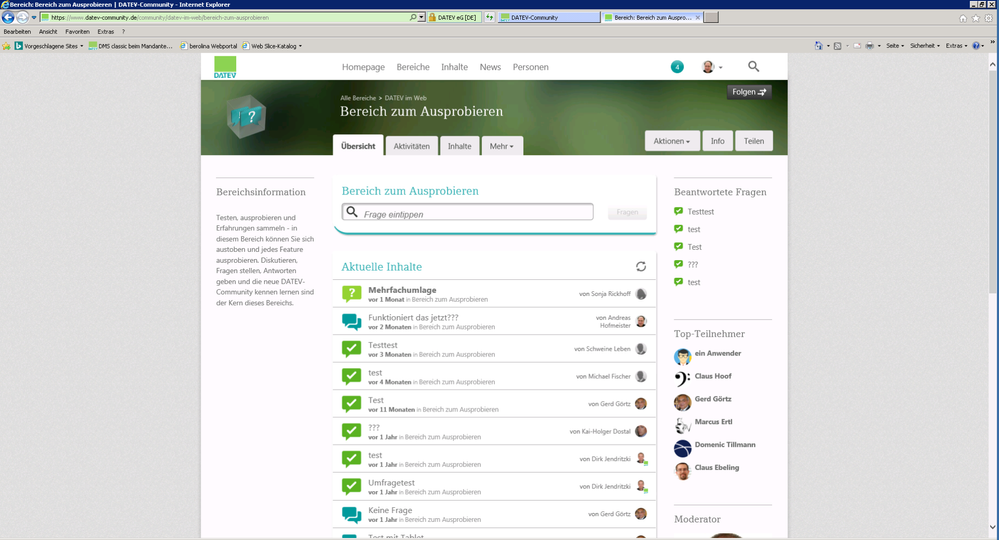Screen dimensions: 999x540
Task: Click the Fragen button
Action: pyautogui.click(x=627, y=212)
